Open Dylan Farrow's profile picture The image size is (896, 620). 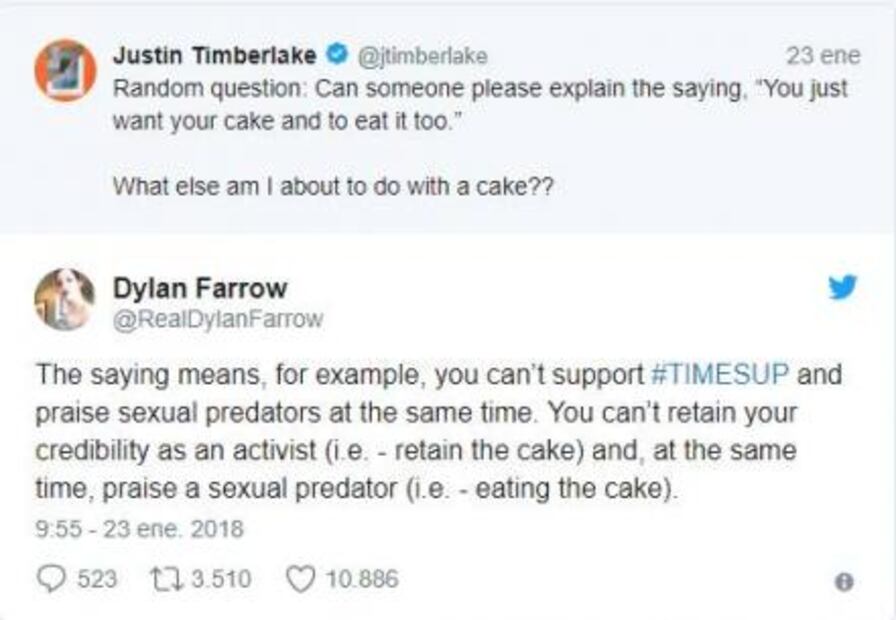pos(65,300)
